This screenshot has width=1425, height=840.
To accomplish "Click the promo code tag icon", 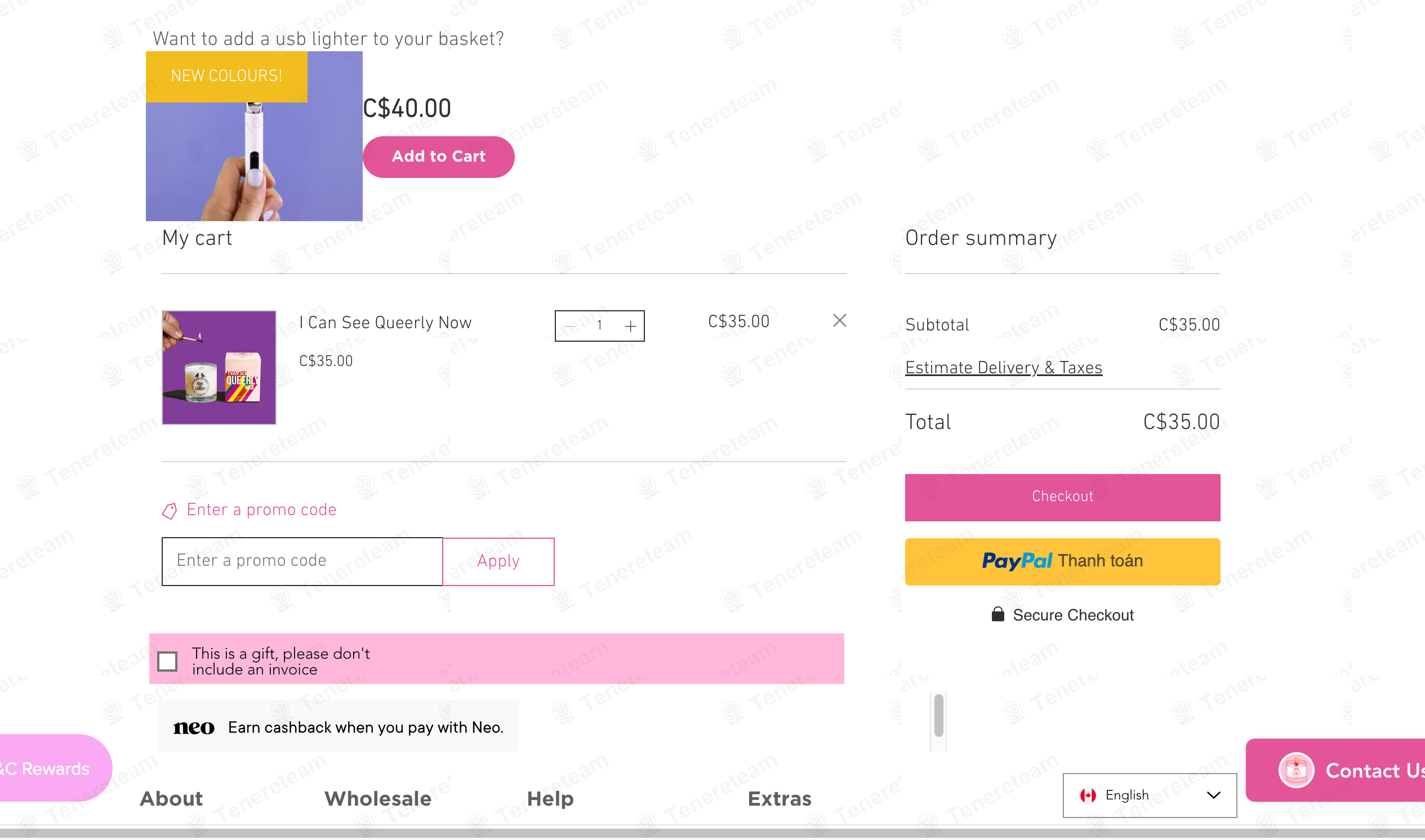I will [170, 512].
